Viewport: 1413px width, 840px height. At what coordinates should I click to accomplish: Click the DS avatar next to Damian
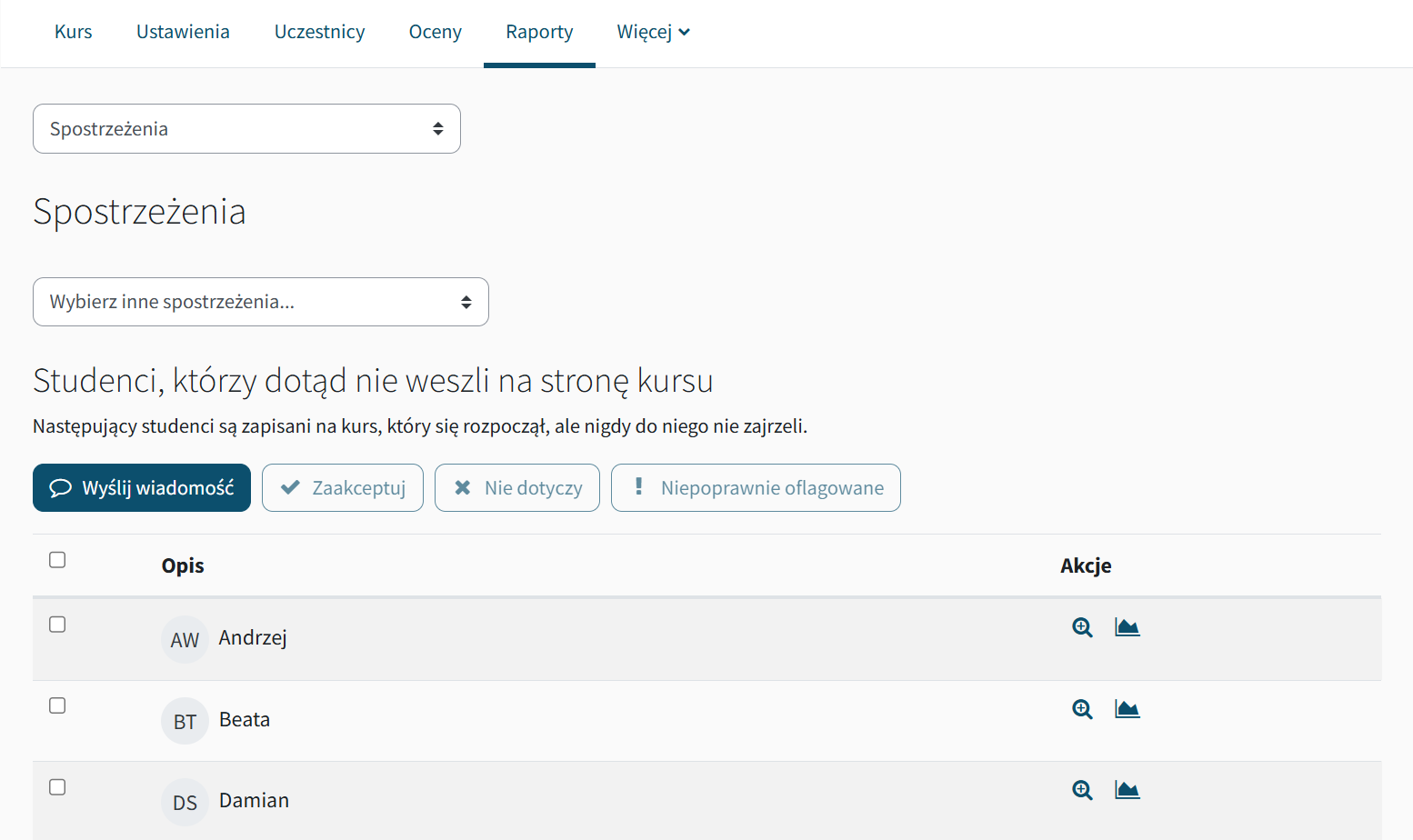point(185,803)
